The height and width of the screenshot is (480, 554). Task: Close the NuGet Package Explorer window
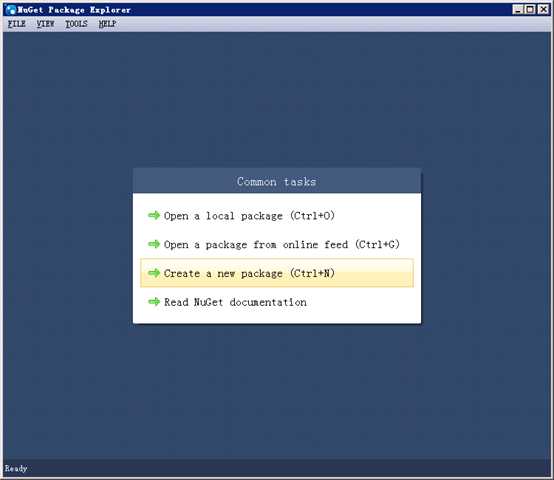(543, 10)
